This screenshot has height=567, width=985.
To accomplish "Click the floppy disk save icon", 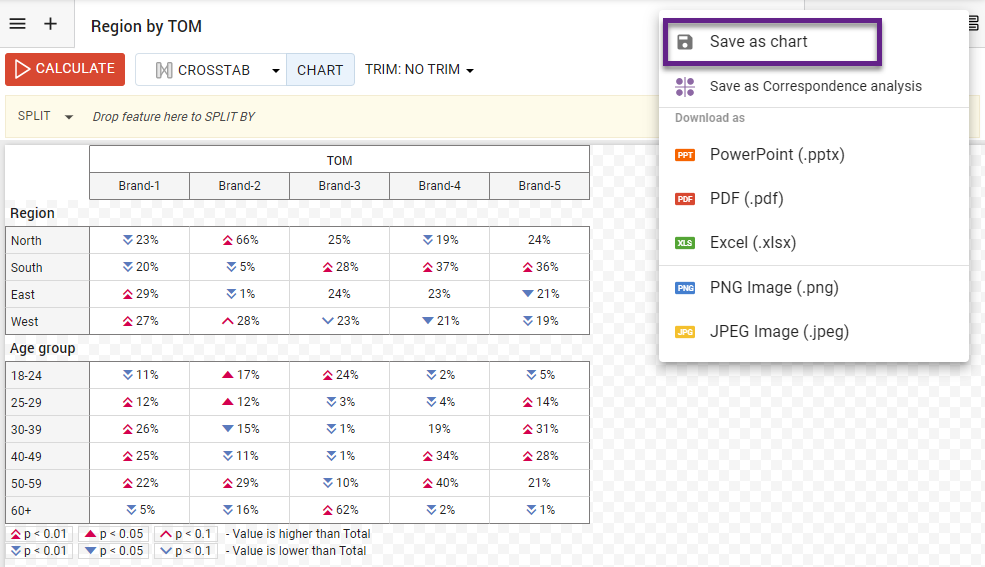I will pyautogui.click(x=685, y=42).
